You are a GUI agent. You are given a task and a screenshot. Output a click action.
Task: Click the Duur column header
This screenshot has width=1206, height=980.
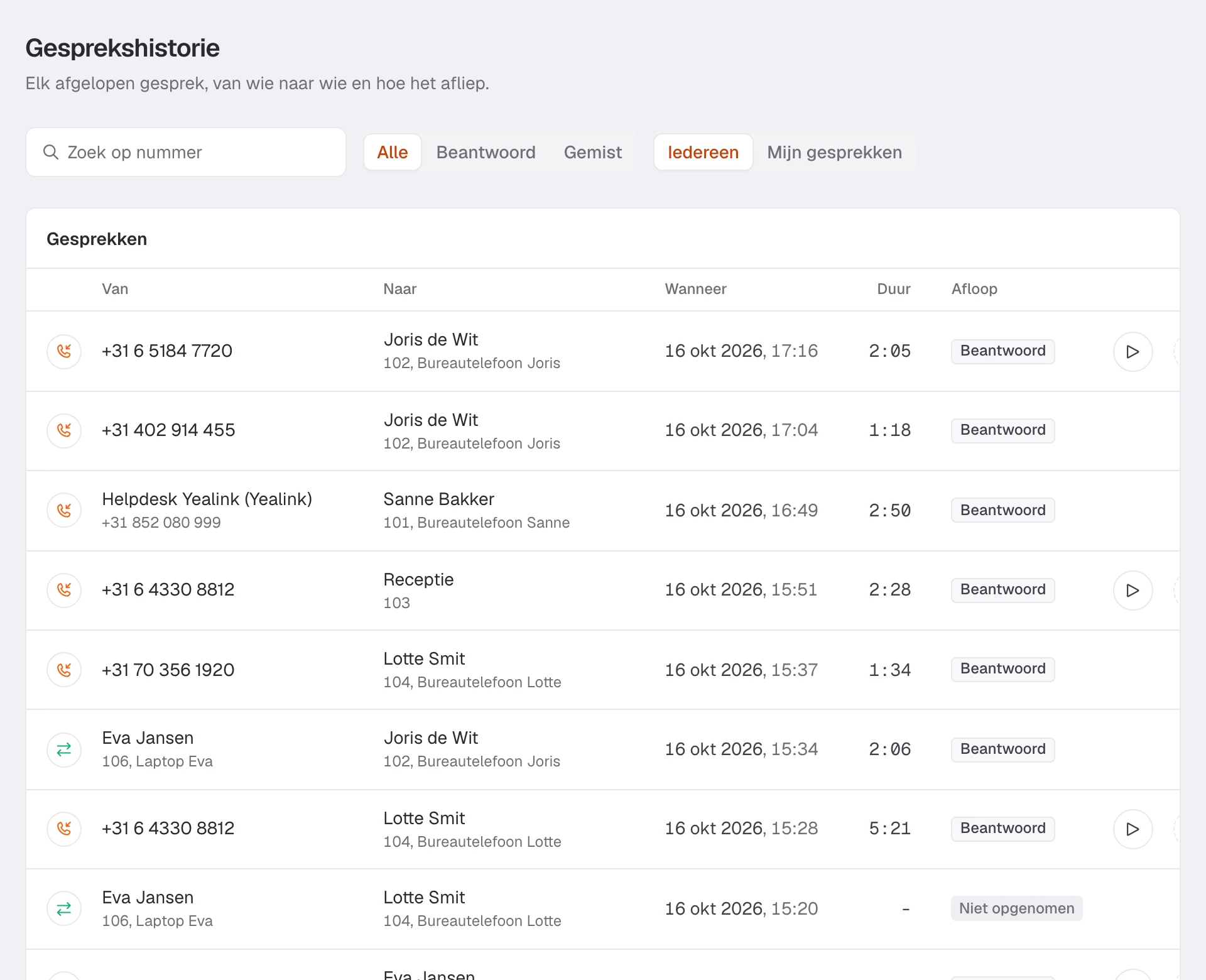click(x=893, y=289)
